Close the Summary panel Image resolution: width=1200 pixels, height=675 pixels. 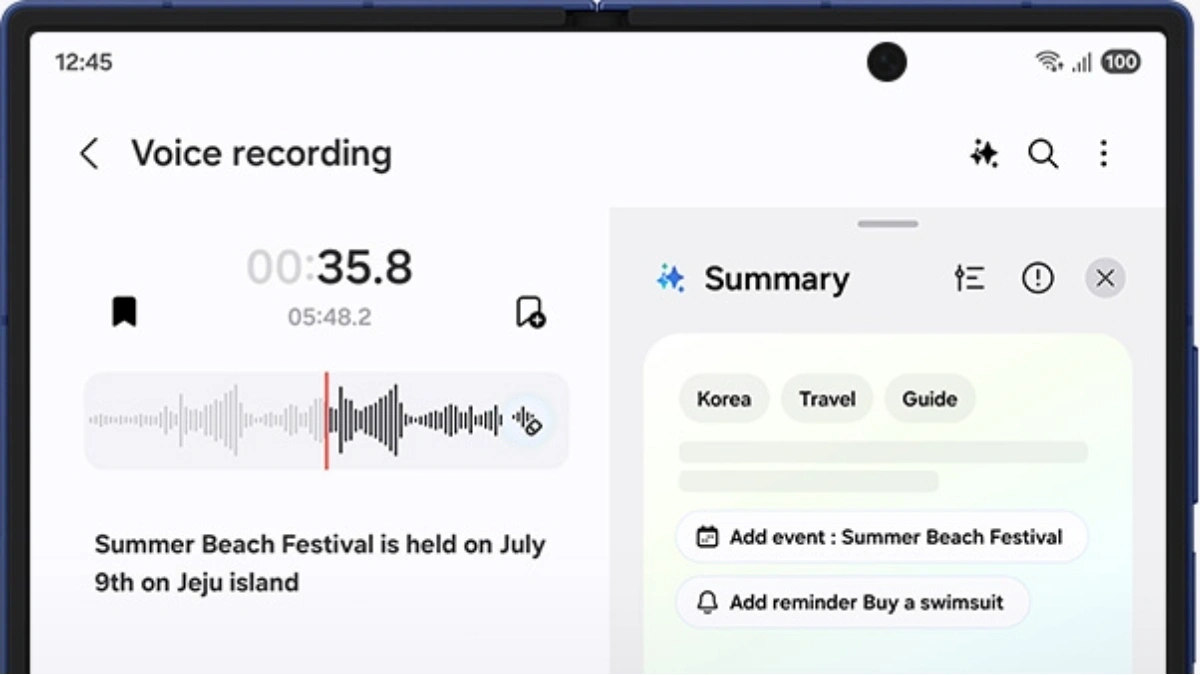click(x=1105, y=279)
